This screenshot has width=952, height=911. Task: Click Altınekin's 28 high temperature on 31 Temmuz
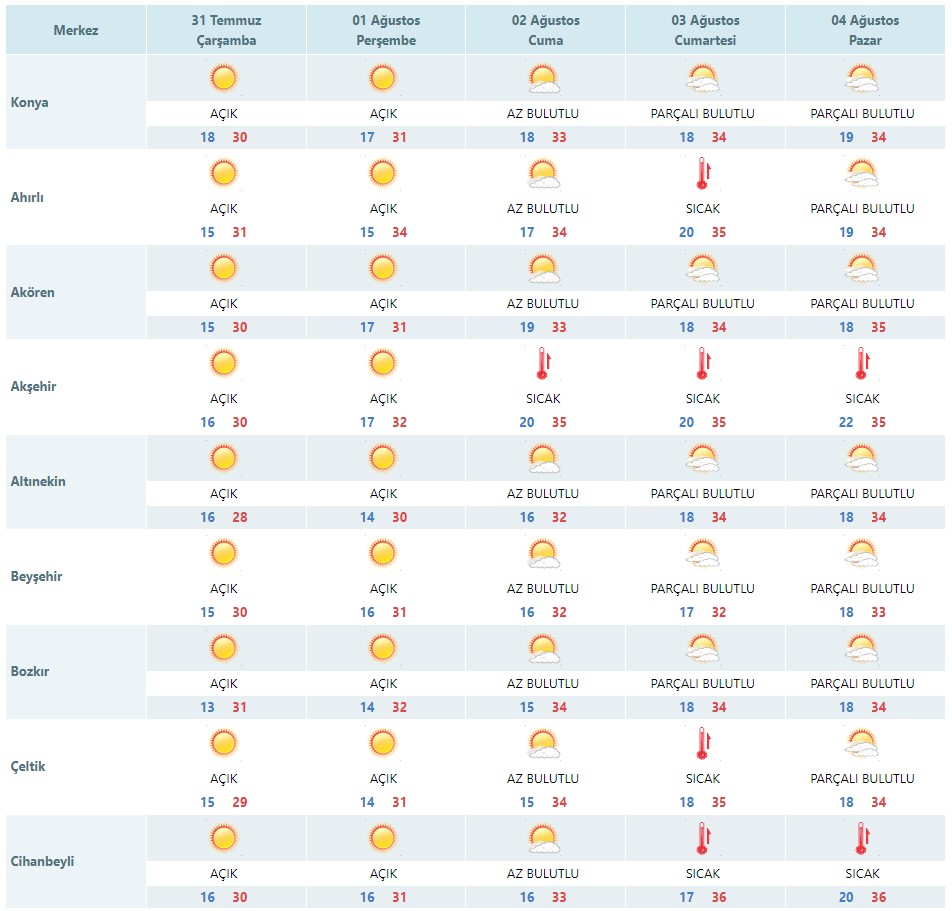240,517
